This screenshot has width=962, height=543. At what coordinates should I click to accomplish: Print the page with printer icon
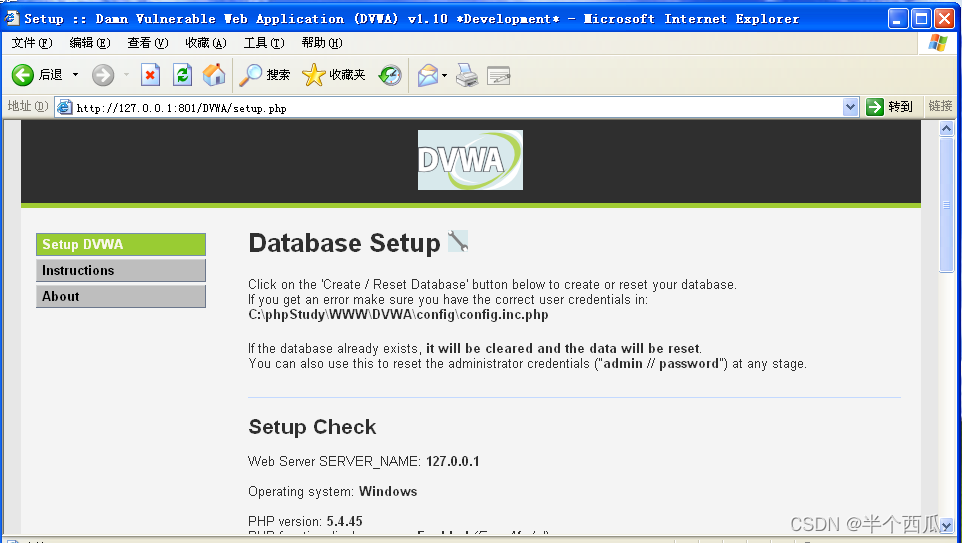467,75
